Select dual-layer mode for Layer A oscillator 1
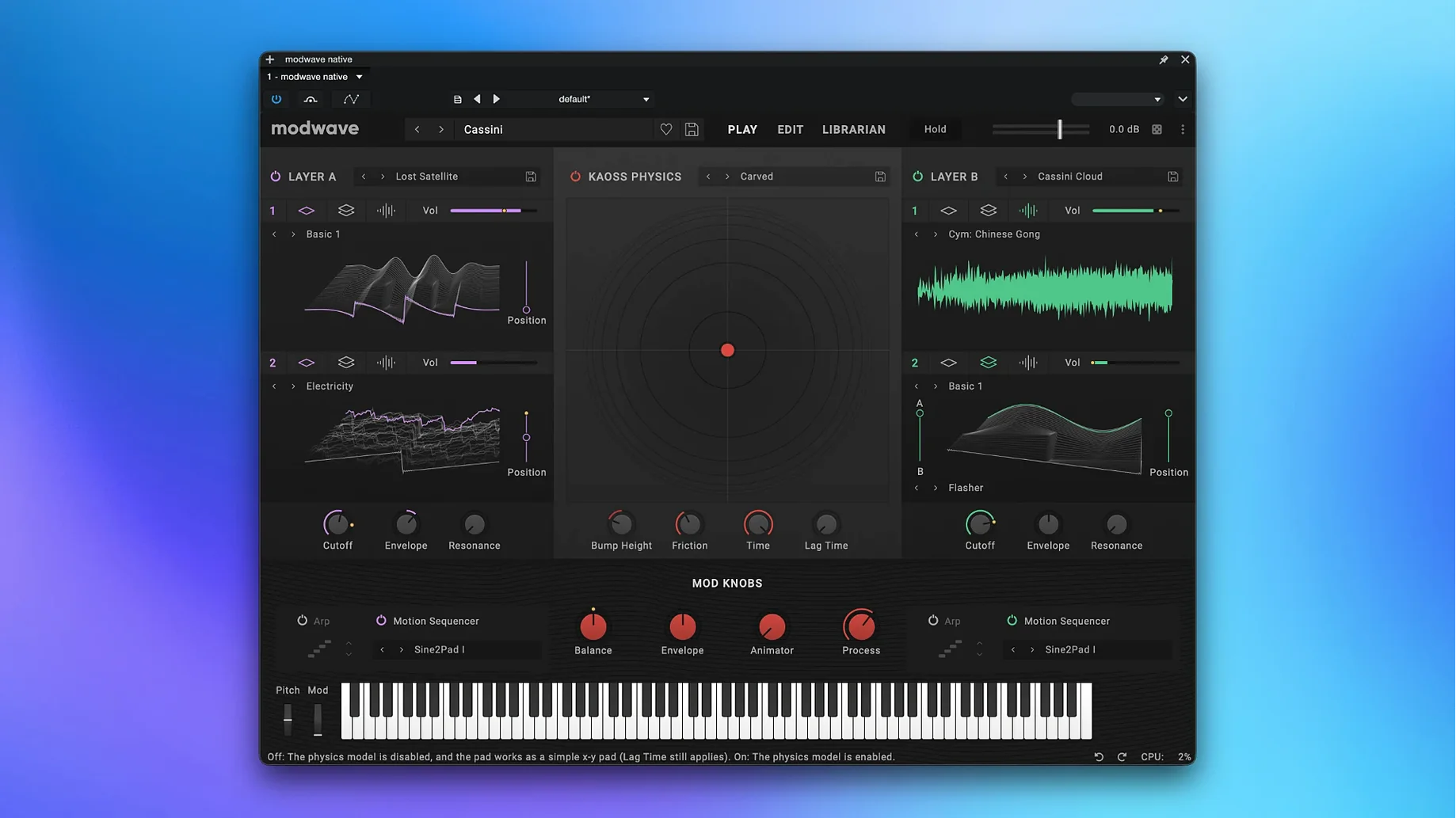Screen dimensions: 1456x818 (346, 211)
